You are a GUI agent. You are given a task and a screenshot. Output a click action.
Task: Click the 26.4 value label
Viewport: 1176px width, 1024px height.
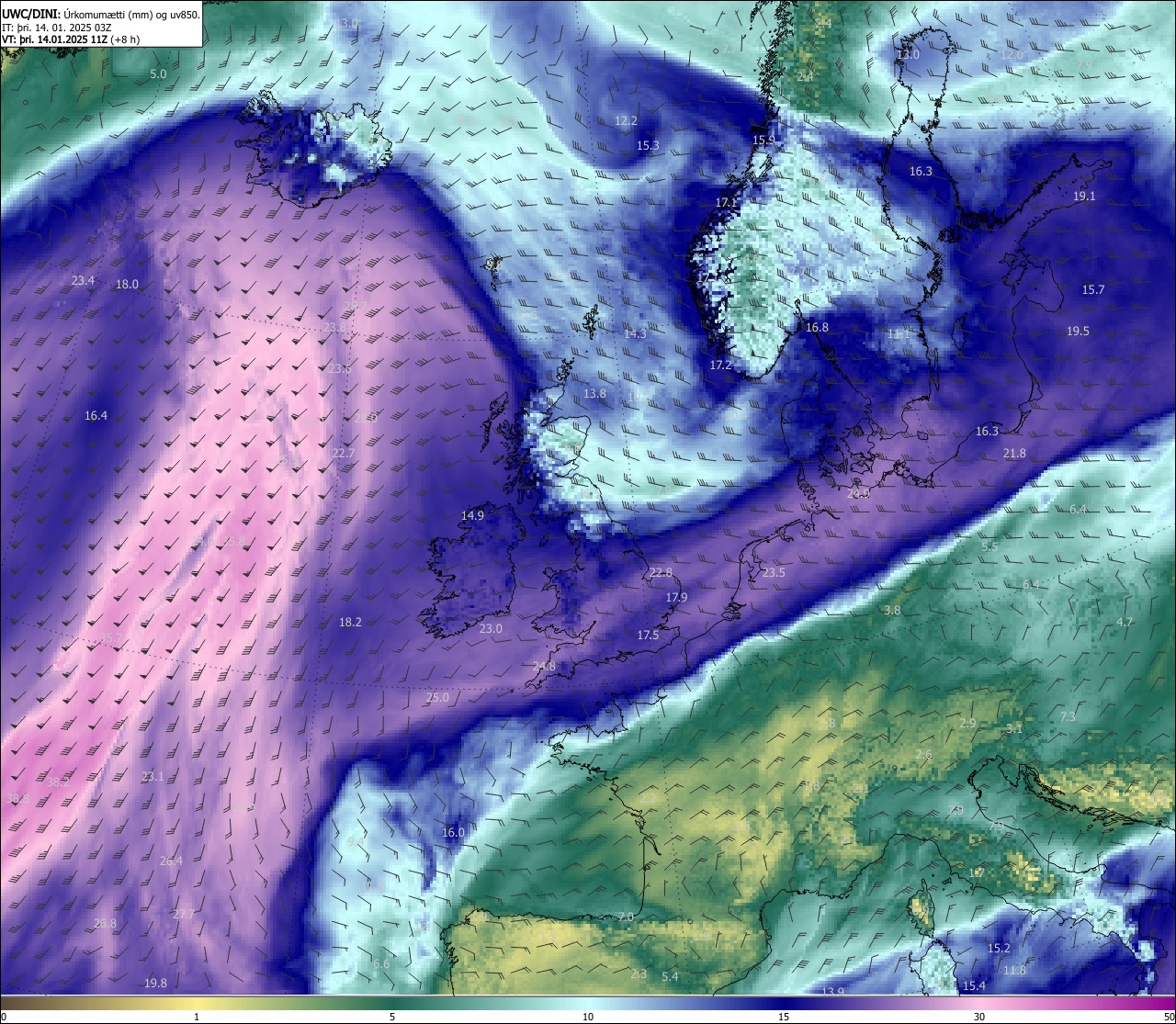click(x=171, y=861)
